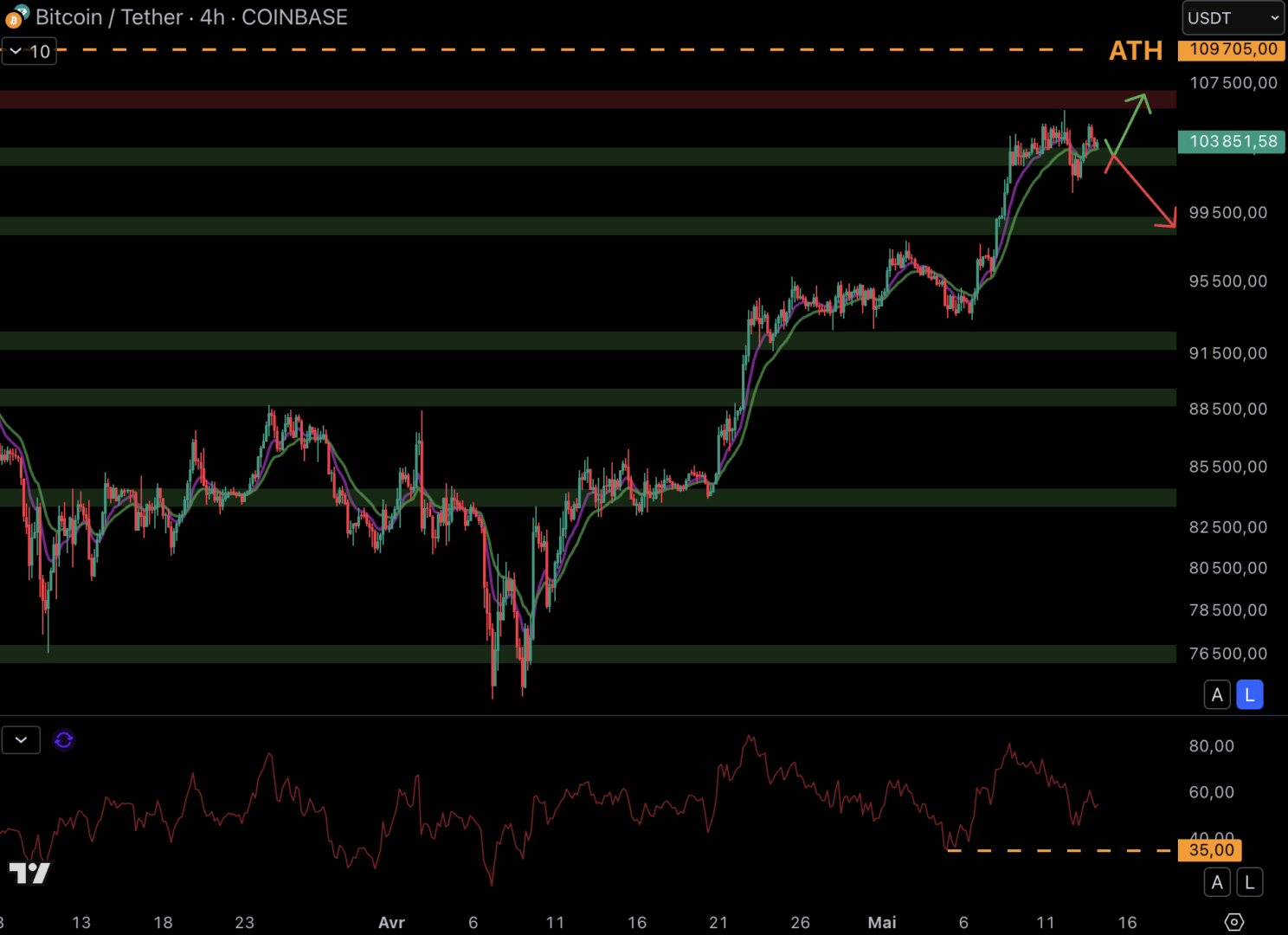
Task: Click the Mai date on time axis
Action: coord(882,923)
